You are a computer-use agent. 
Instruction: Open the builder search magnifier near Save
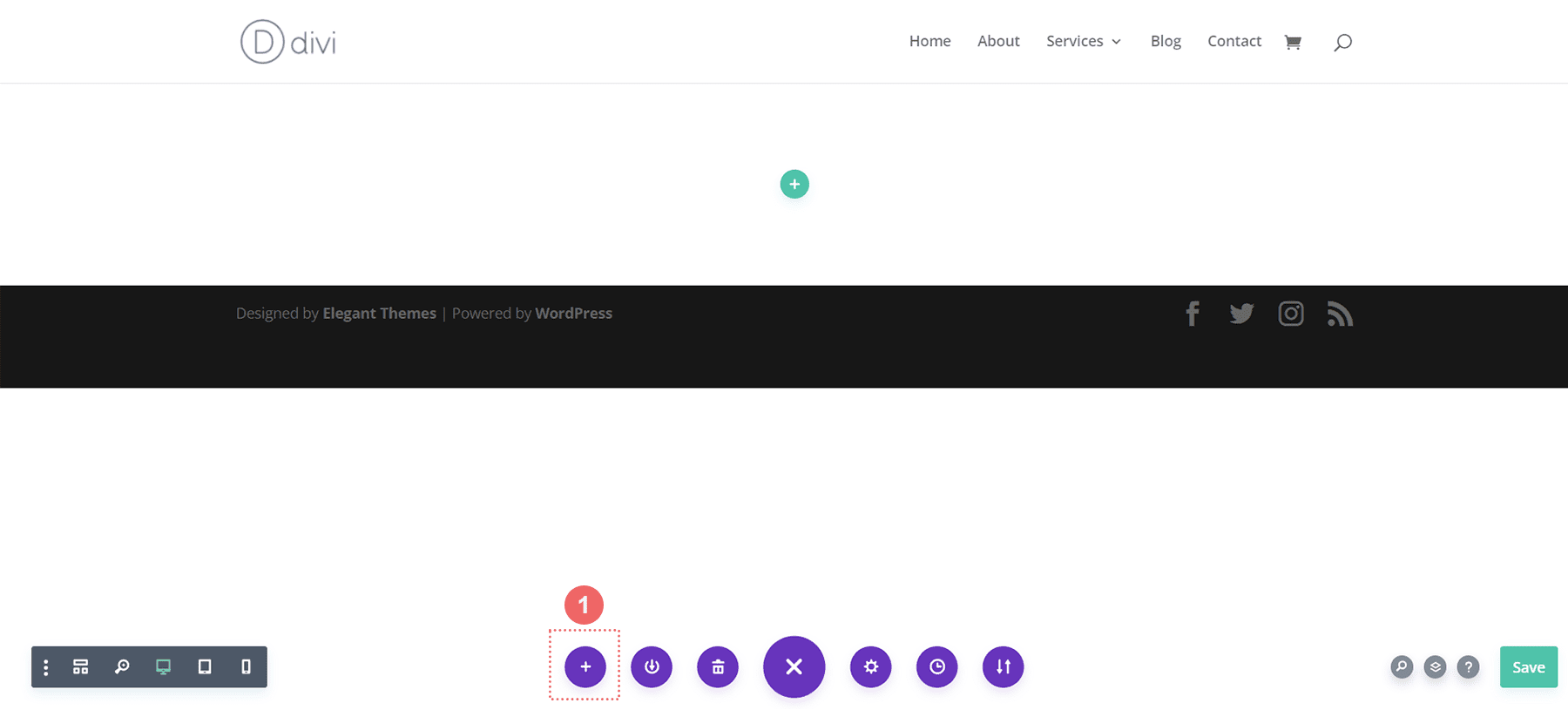(1402, 667)
